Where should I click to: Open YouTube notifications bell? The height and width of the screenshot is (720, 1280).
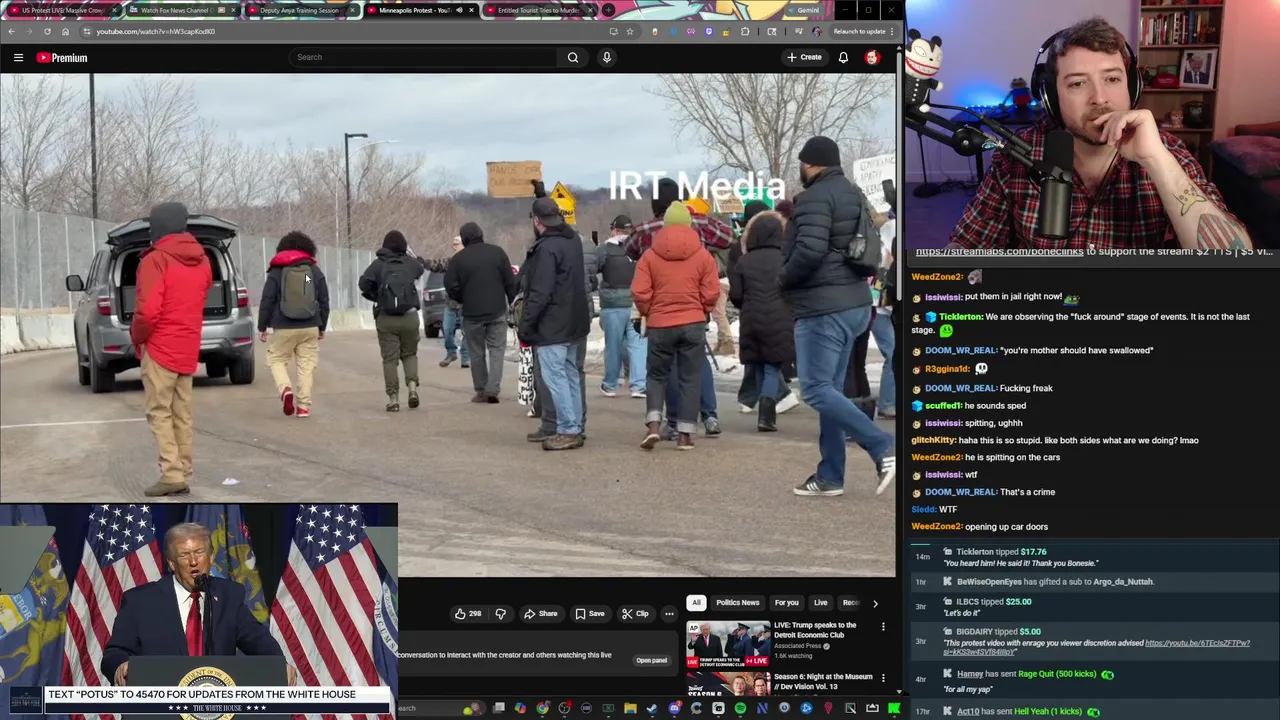[843, 57]
